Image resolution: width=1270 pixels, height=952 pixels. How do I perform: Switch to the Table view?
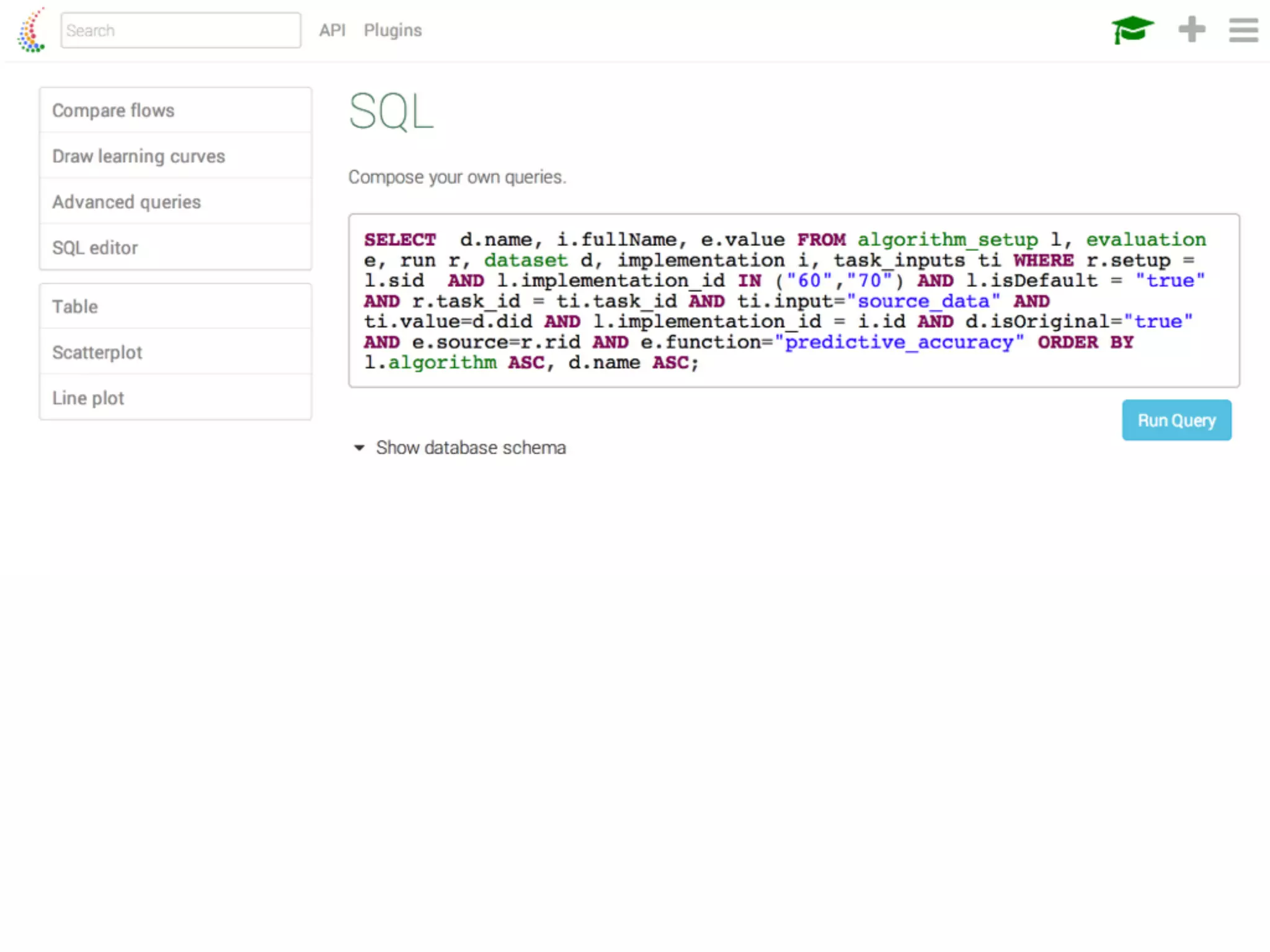tap(75, 307)
